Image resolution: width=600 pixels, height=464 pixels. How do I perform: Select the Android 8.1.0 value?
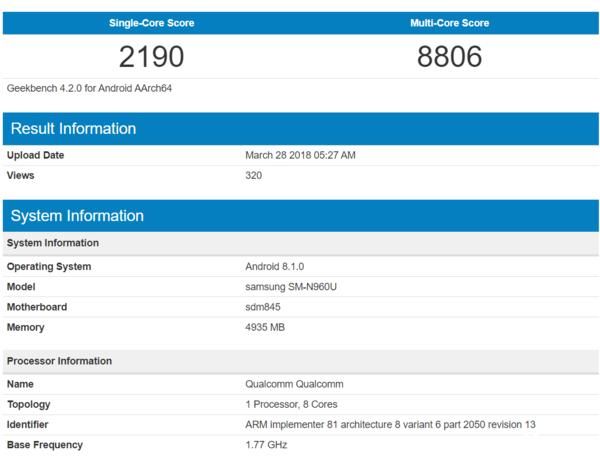(x=276, y=267)
